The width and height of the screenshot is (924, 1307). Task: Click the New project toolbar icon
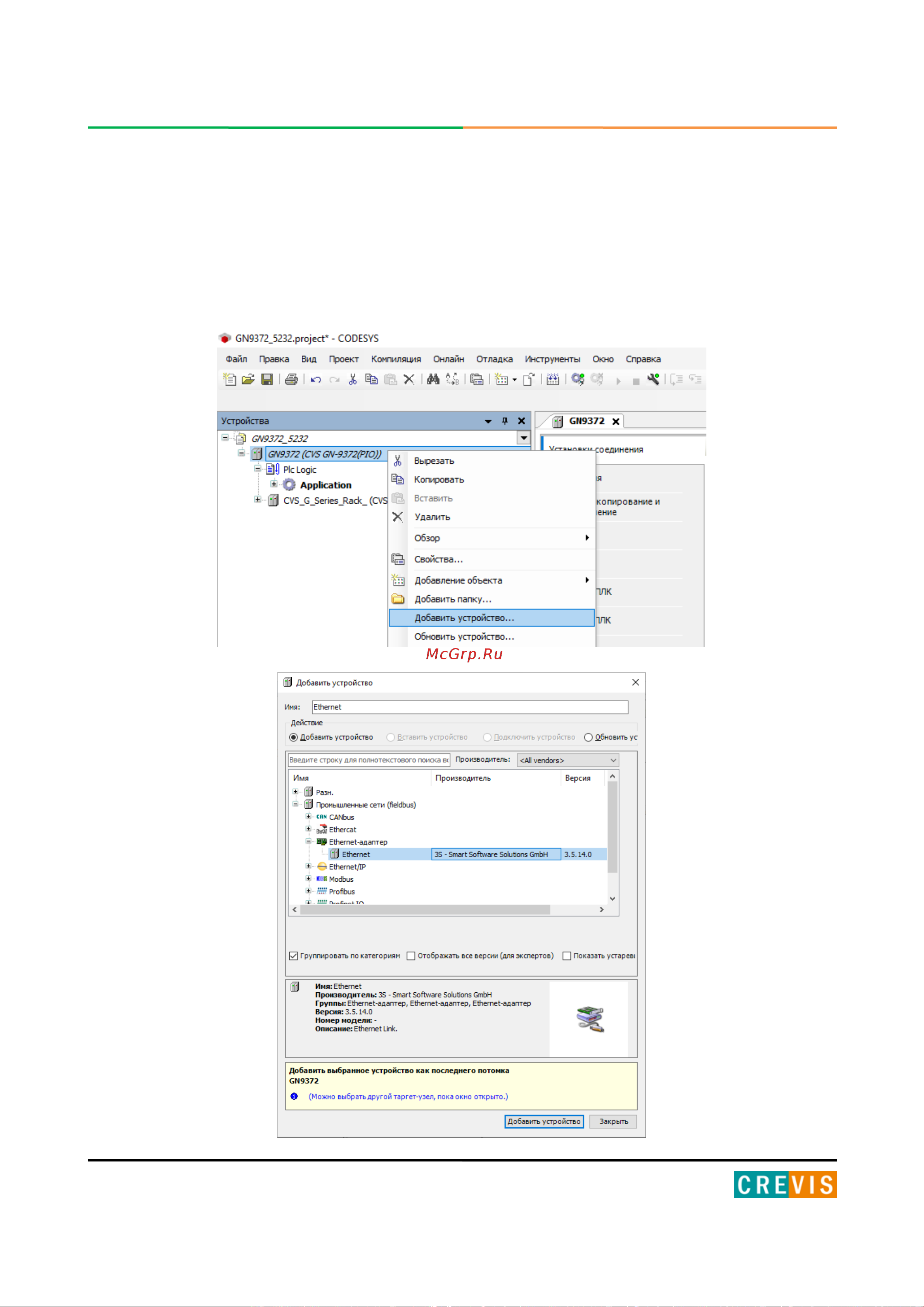click(229, 379)
